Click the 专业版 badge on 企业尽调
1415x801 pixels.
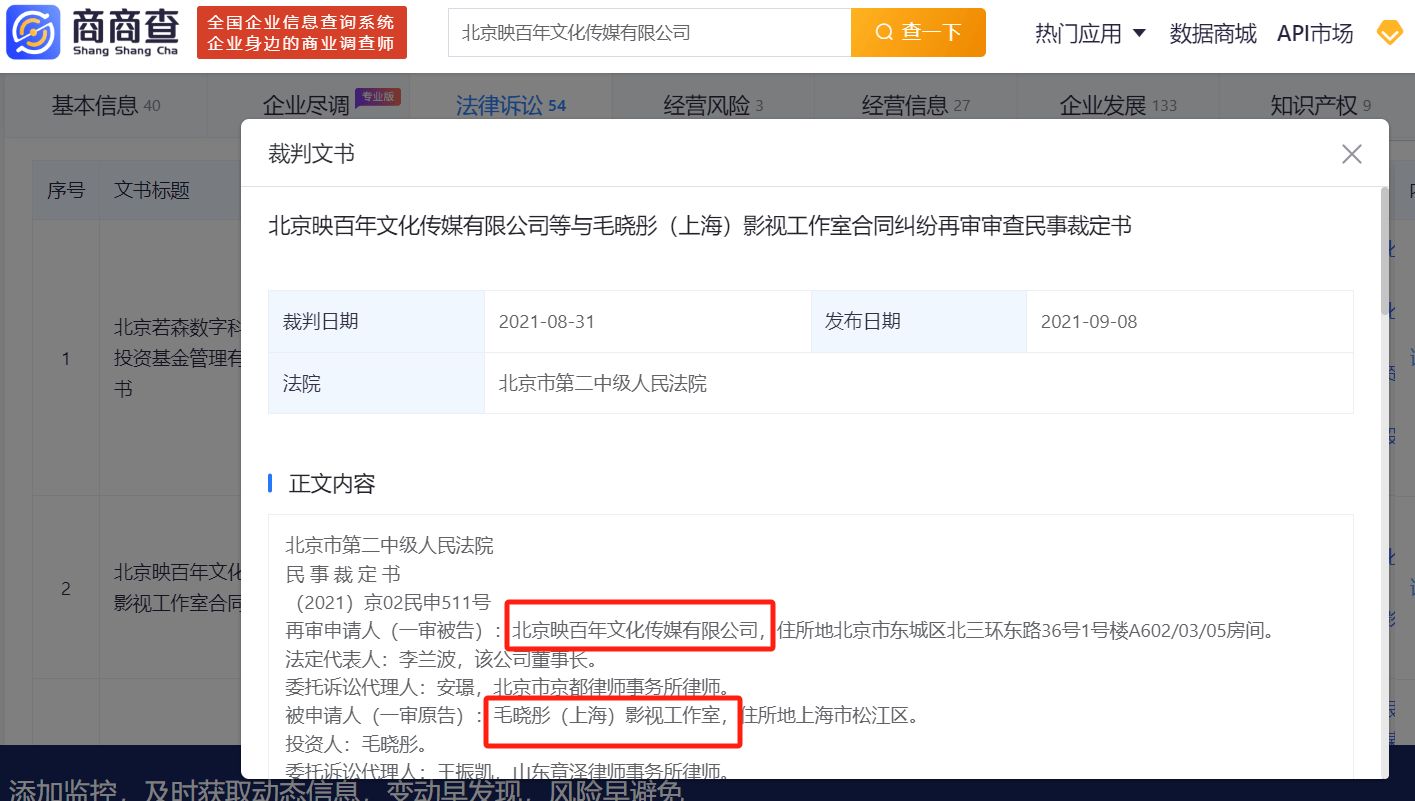point(378,96)
